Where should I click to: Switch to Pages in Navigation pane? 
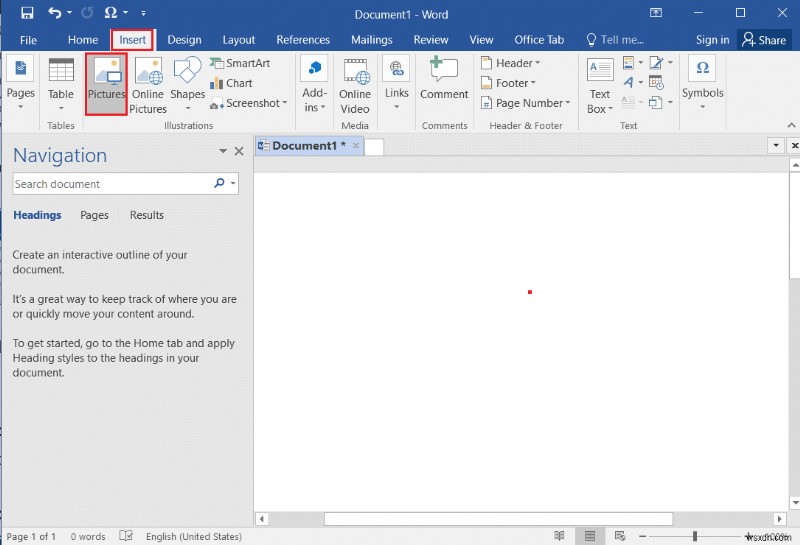tap(94, 215)
